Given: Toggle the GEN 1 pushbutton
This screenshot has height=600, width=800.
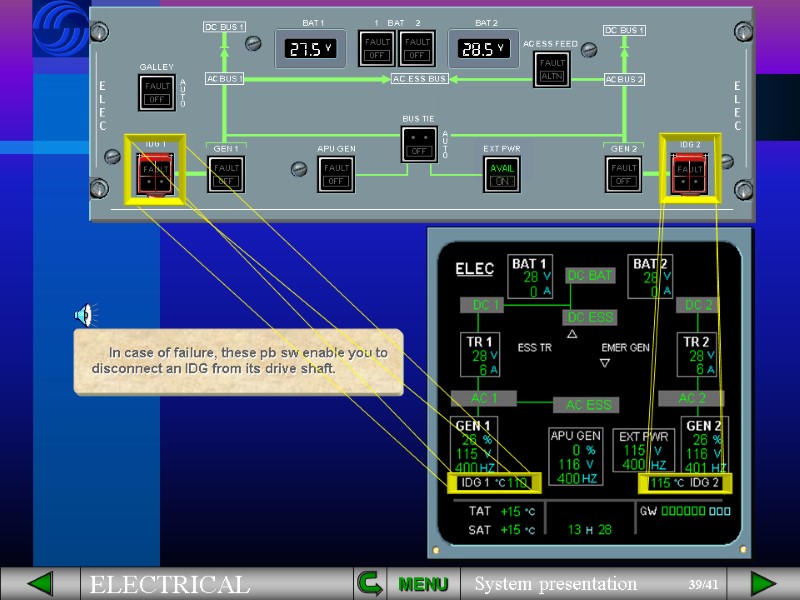Looking at the screenshot, I should point(226,174).
